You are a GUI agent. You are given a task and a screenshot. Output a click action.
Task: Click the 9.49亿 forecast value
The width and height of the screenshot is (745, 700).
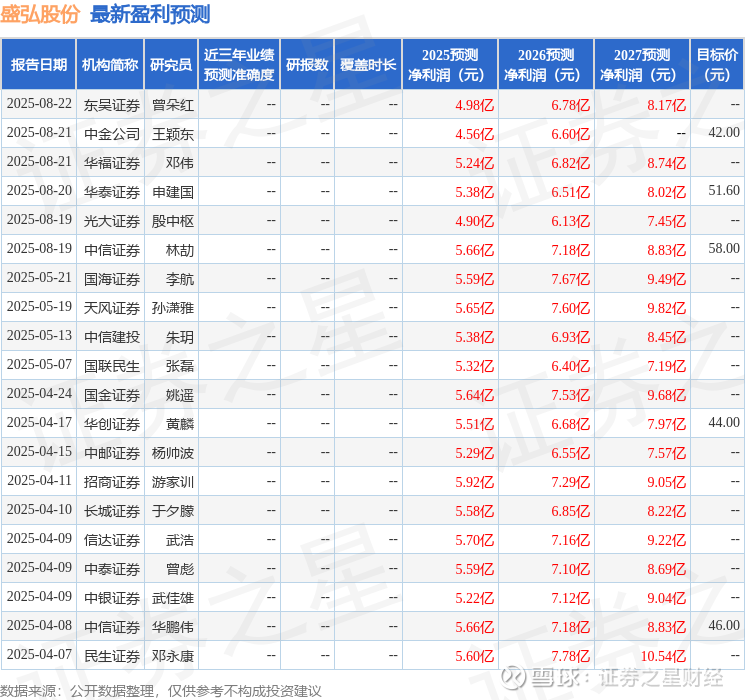click(x=667, y=279)
